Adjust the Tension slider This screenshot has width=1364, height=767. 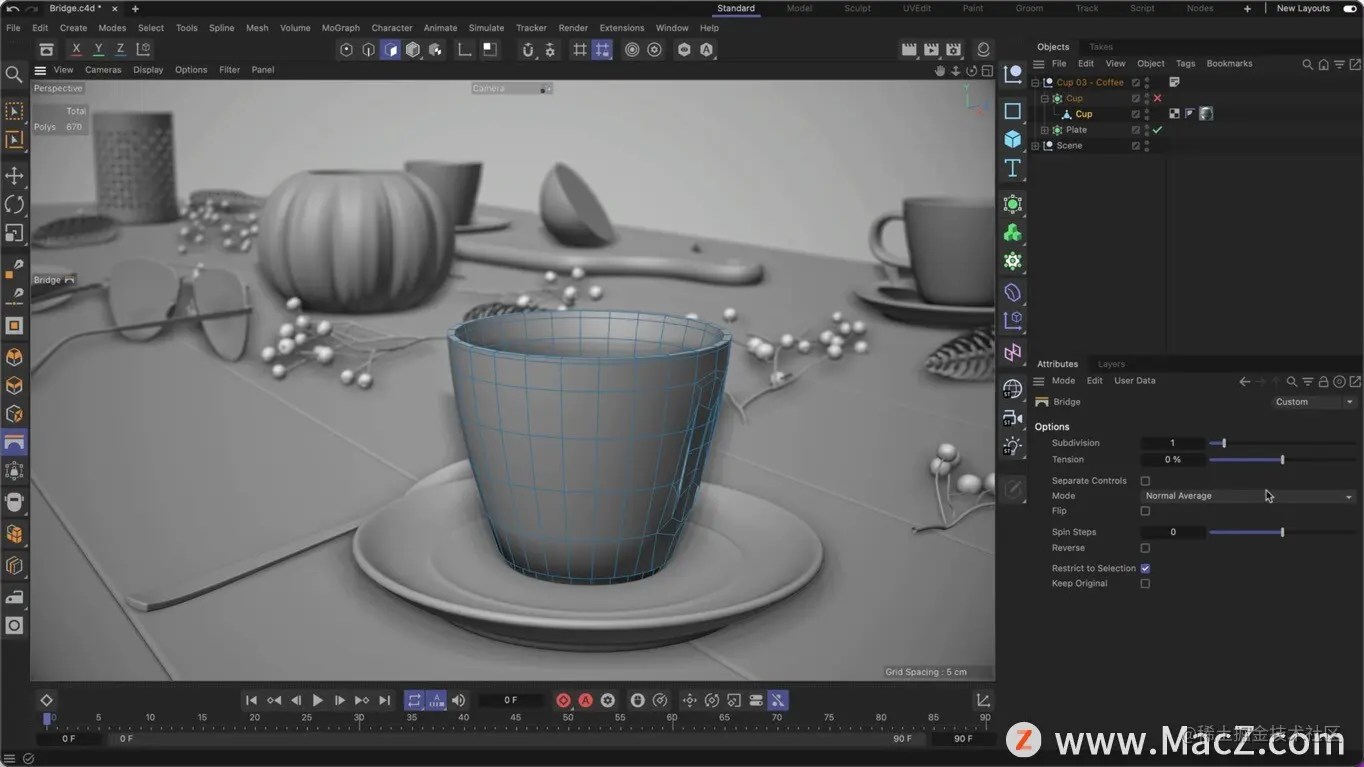(1282, 460)
